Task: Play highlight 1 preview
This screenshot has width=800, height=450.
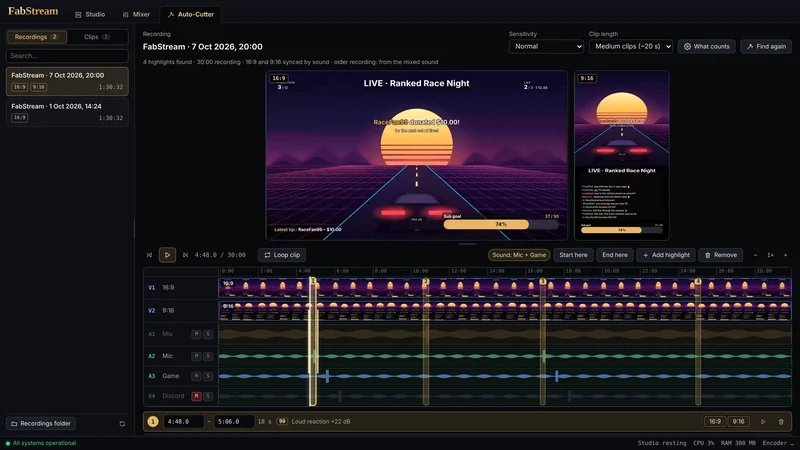Action: (x=763, y=421)
